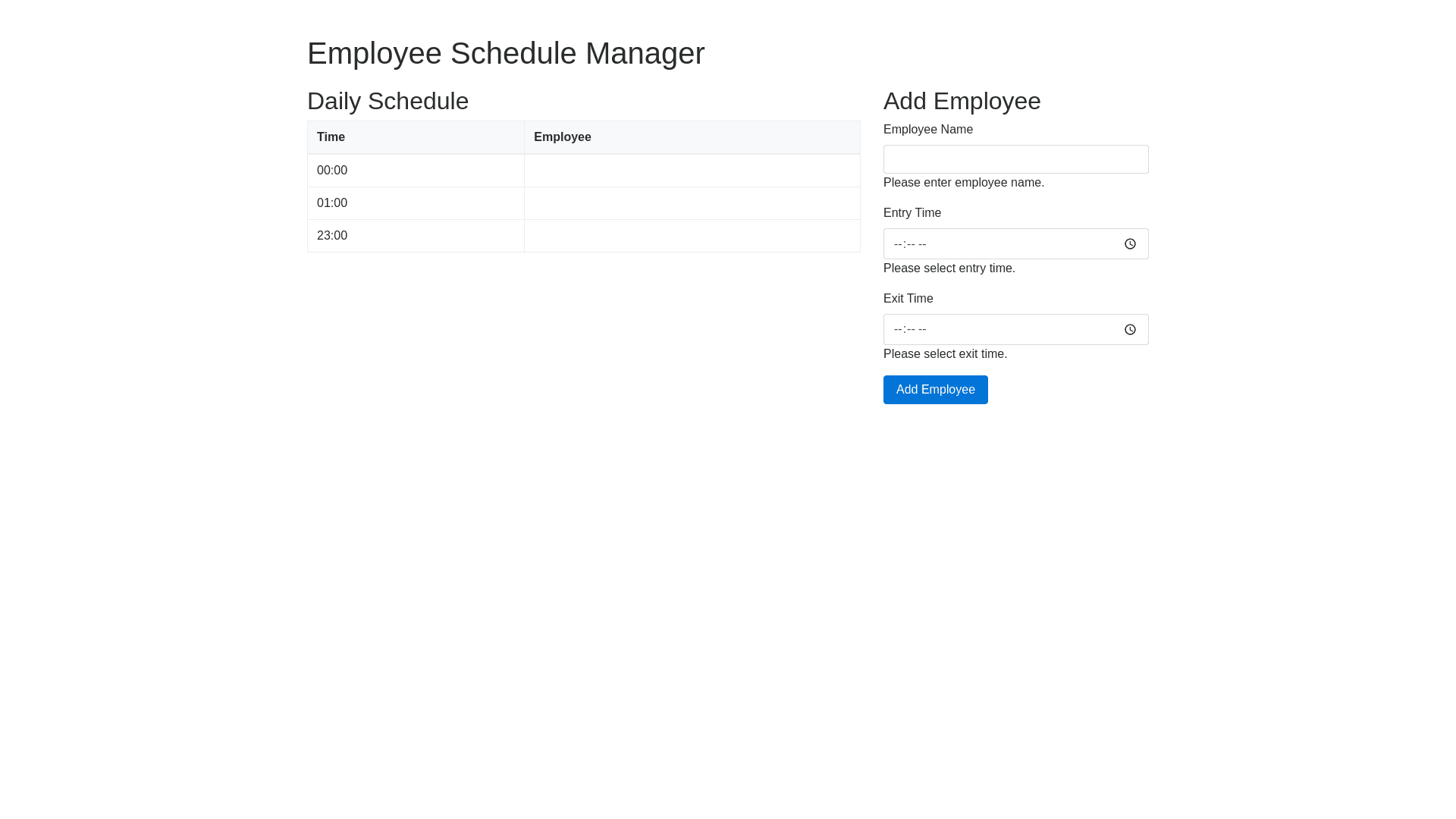
Task: Click the Entry Time label
Action: tap(912, 213)
